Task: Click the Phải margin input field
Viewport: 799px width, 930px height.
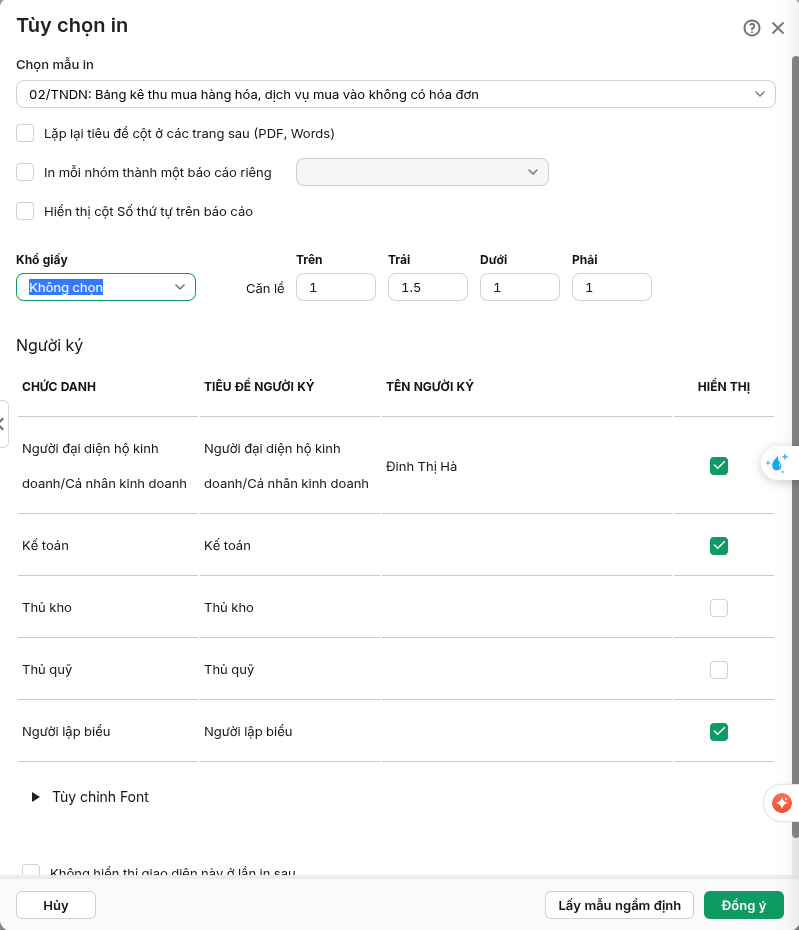Action: 612,287
